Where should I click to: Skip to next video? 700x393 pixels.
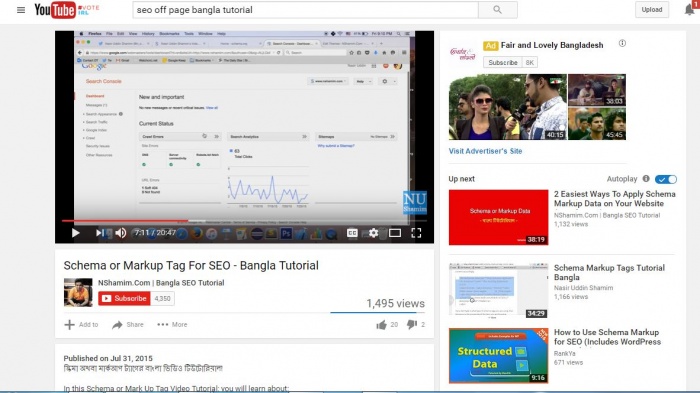tap(100, 233)
